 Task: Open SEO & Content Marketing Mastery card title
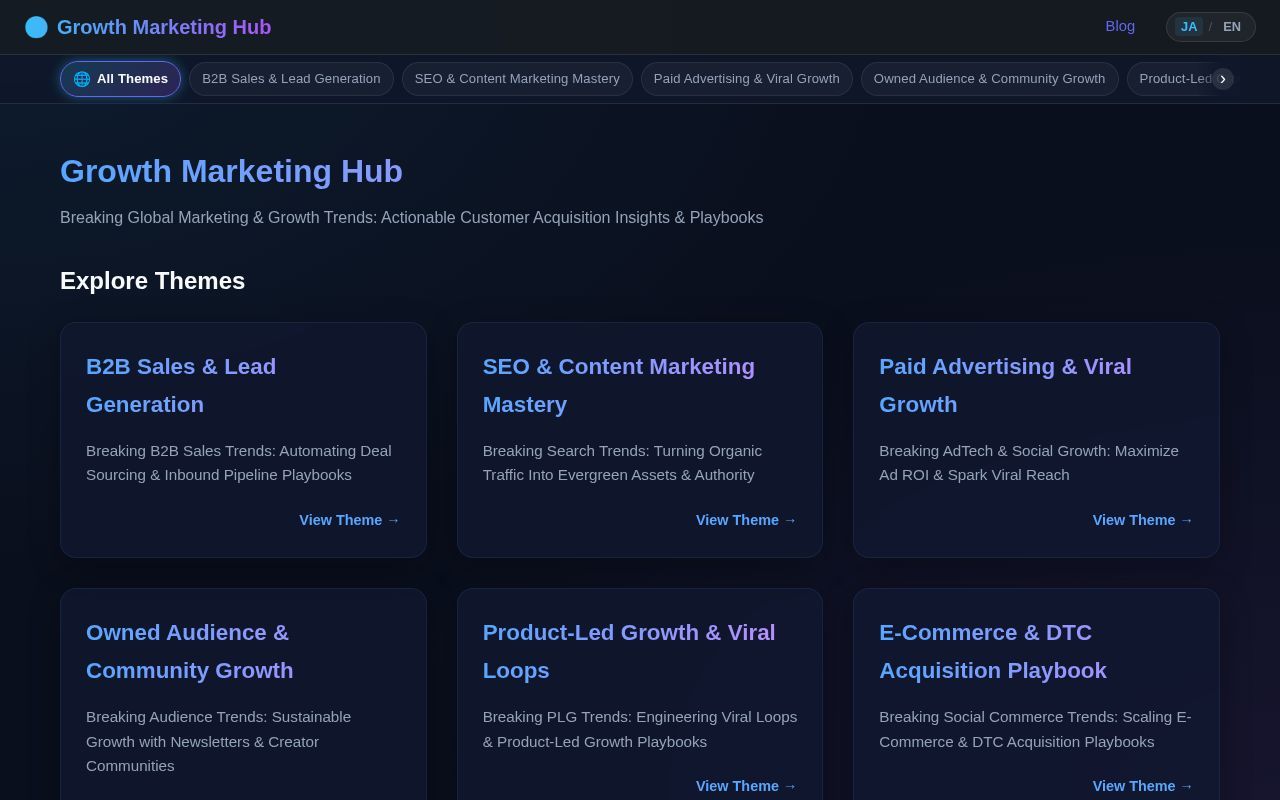pyautogui.click(x=619, y=386)
